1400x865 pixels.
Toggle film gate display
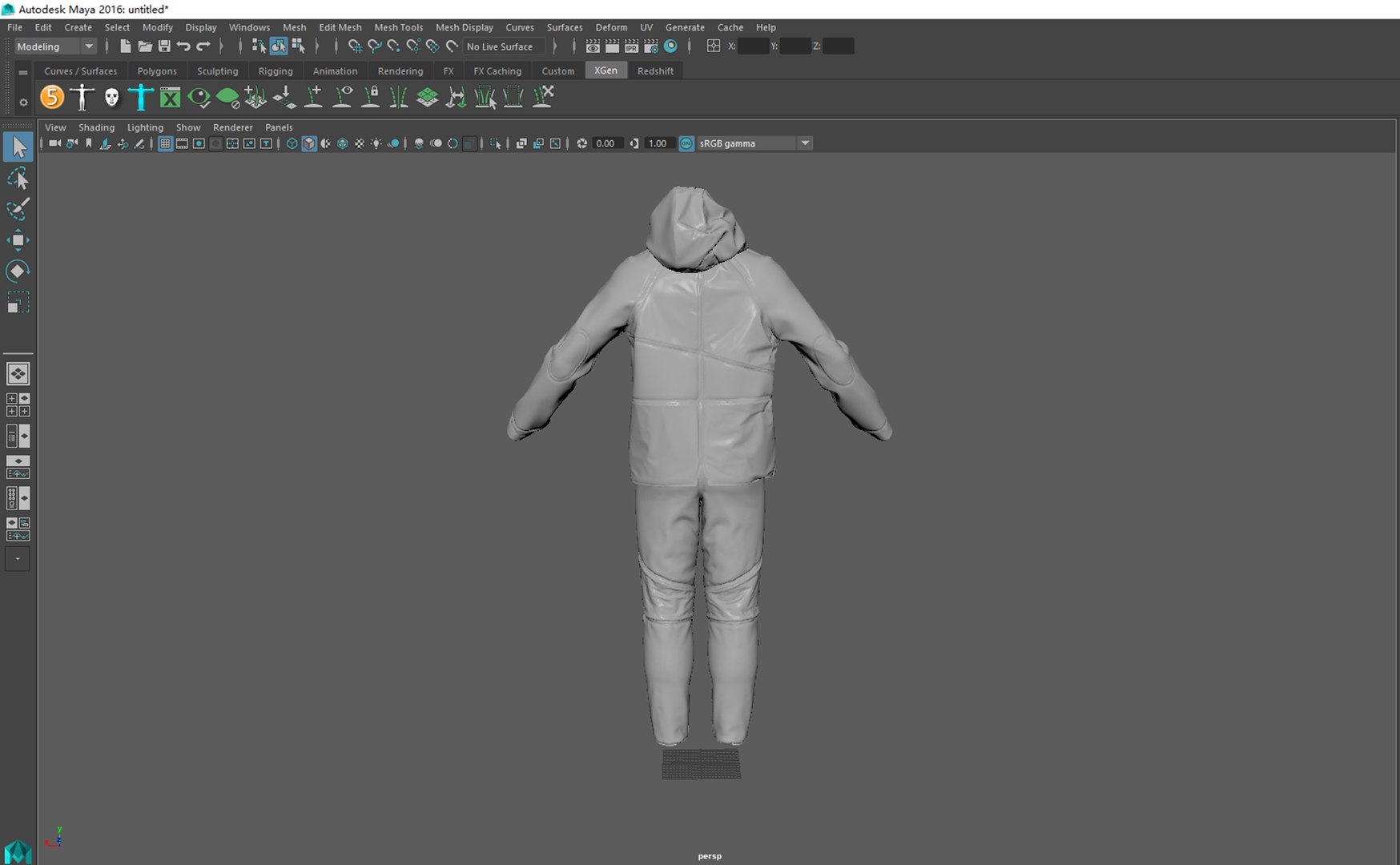coord(182,143)
